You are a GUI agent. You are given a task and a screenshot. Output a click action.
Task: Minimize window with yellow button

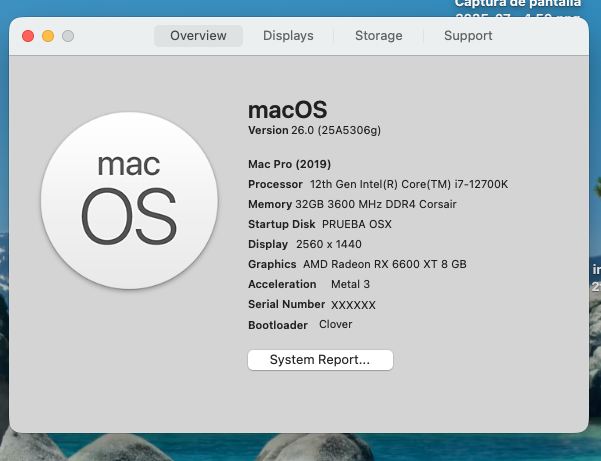(48, 36)
